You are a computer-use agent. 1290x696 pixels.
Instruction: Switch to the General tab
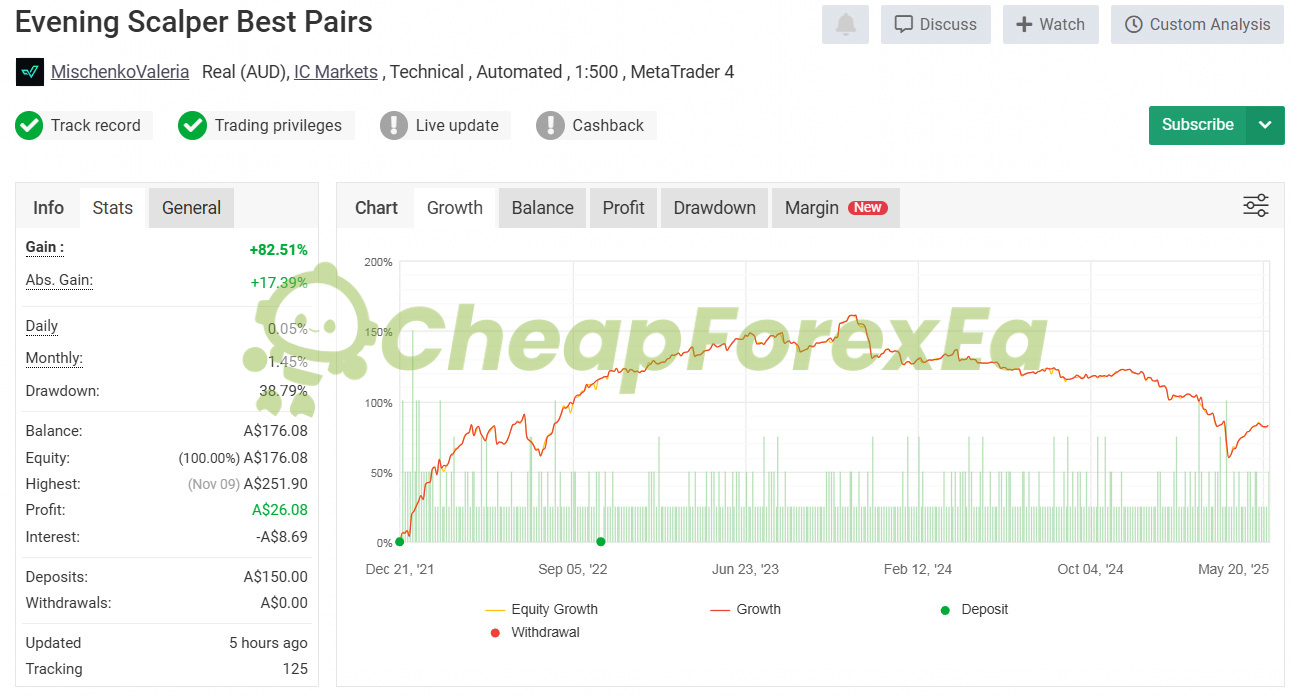(191, 208)
